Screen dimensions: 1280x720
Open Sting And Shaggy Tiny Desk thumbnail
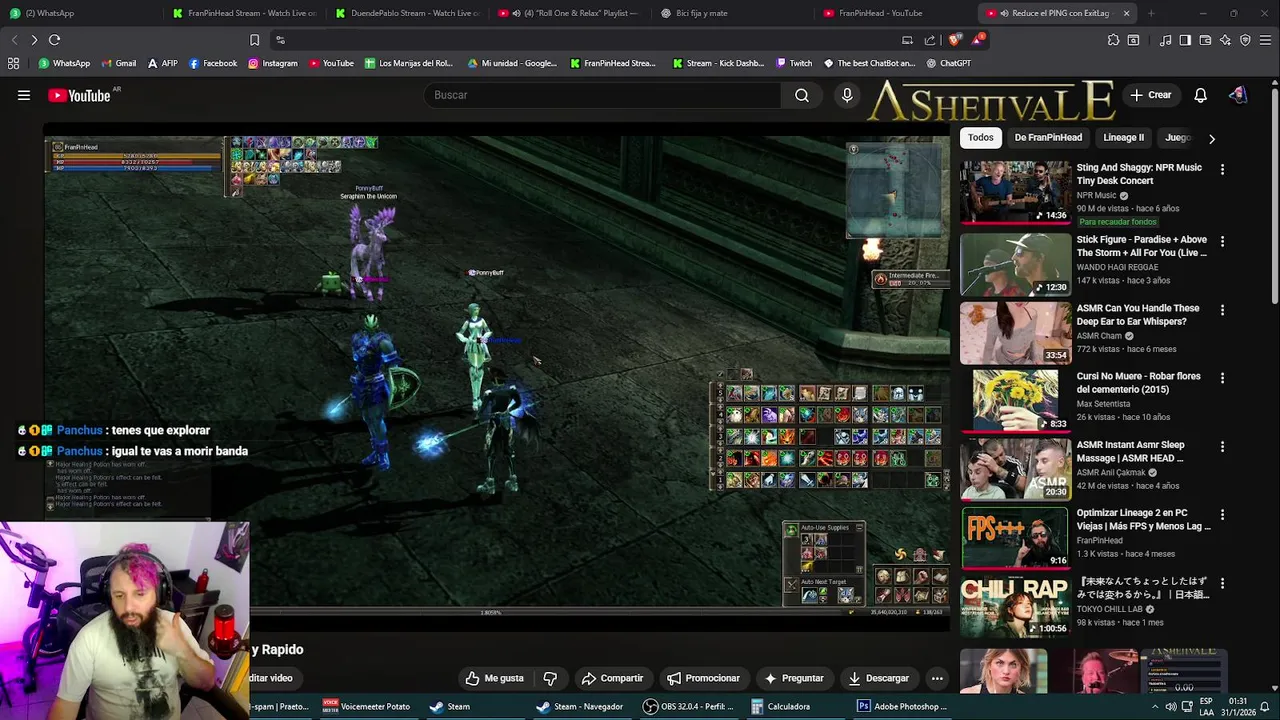click(x=1014, y=192)
